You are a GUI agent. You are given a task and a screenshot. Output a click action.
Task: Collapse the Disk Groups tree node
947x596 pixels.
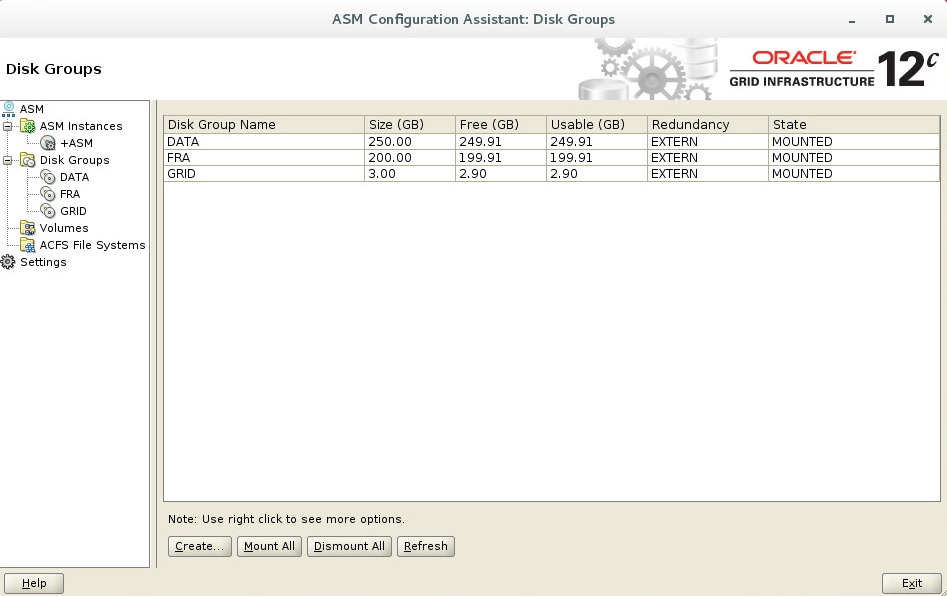(7, 160)
